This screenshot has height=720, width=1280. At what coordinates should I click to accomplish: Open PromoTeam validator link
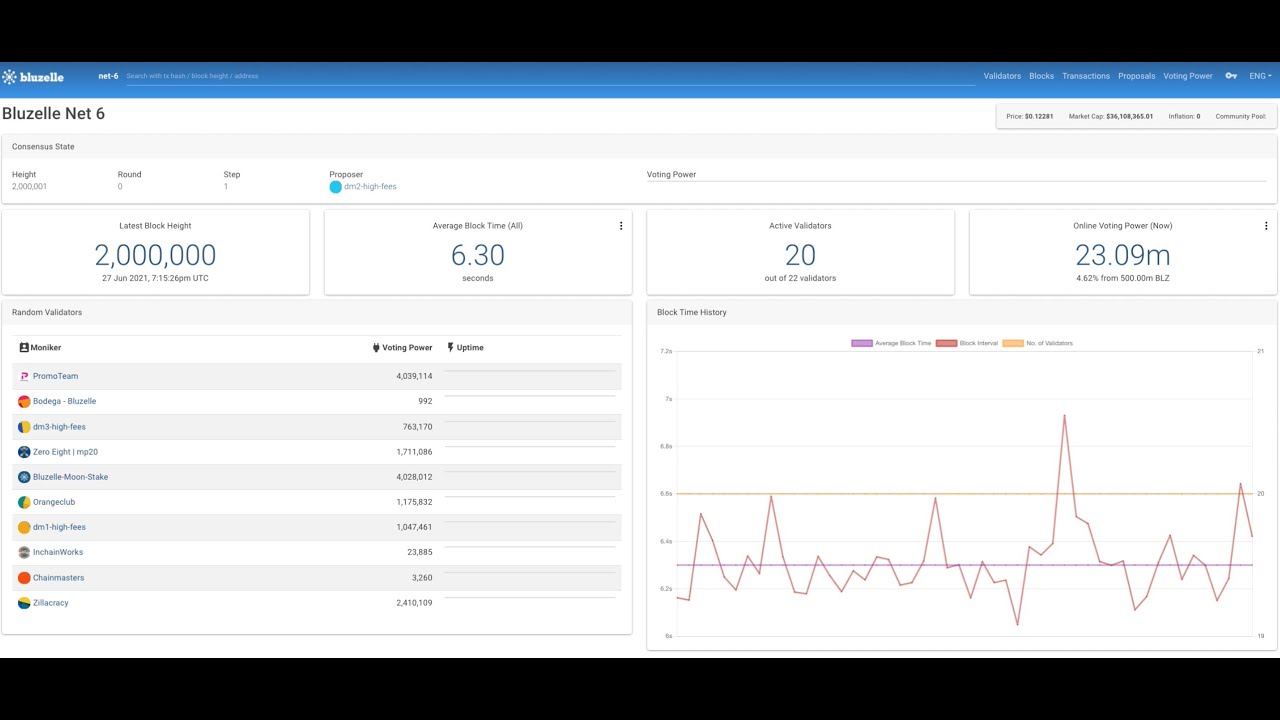(x=55, y=376)
